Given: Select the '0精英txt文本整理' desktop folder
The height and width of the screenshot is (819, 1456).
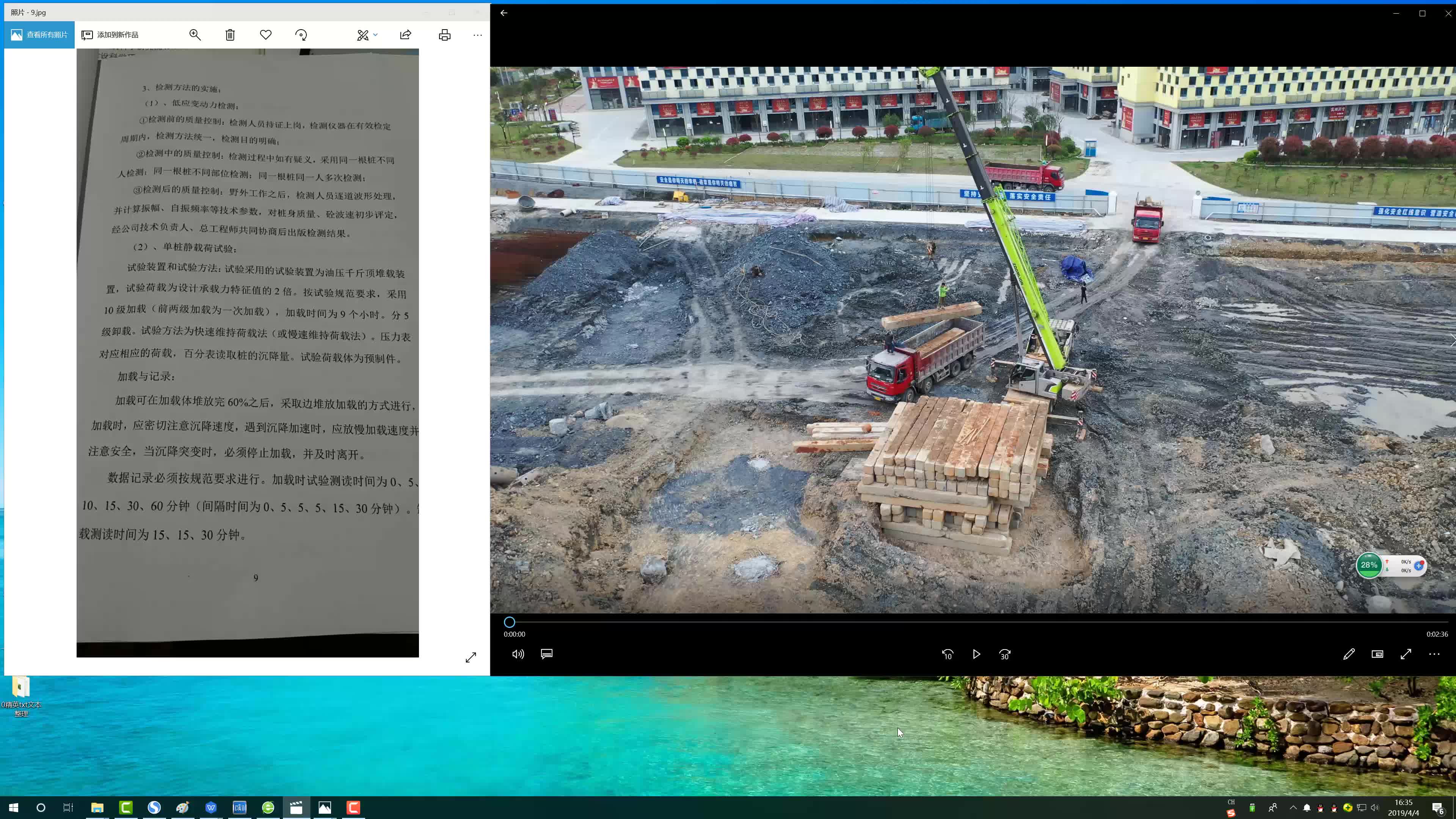Looking at the screenshot, I should (21, 697).
